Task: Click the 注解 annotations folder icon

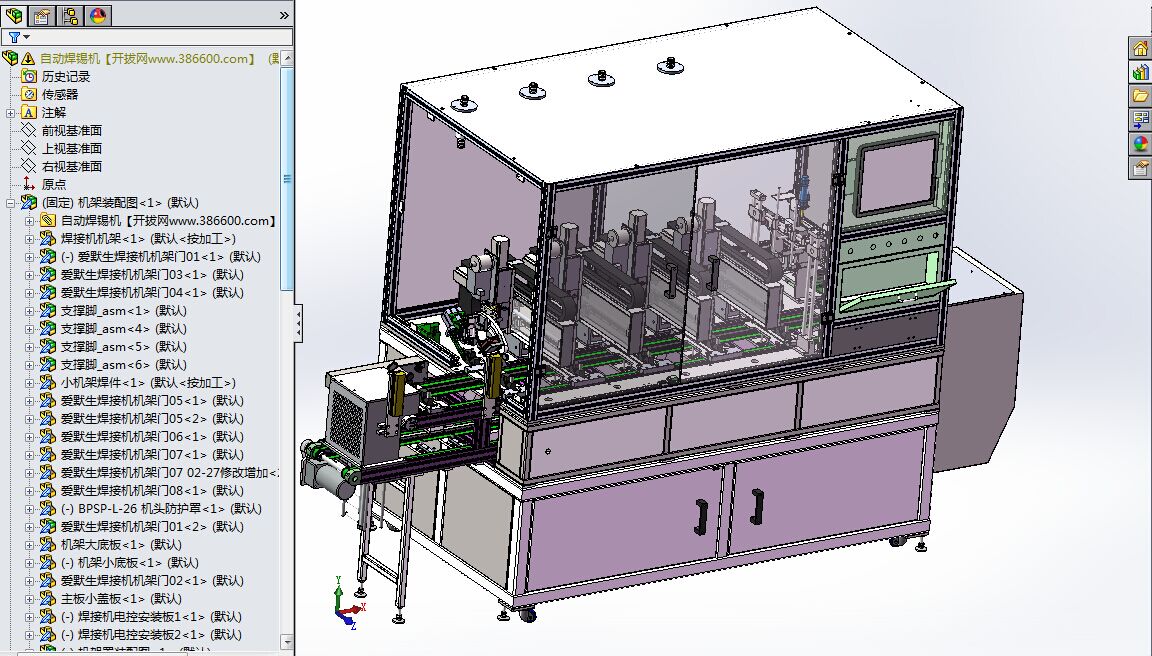Action: (x=29, y=112)
